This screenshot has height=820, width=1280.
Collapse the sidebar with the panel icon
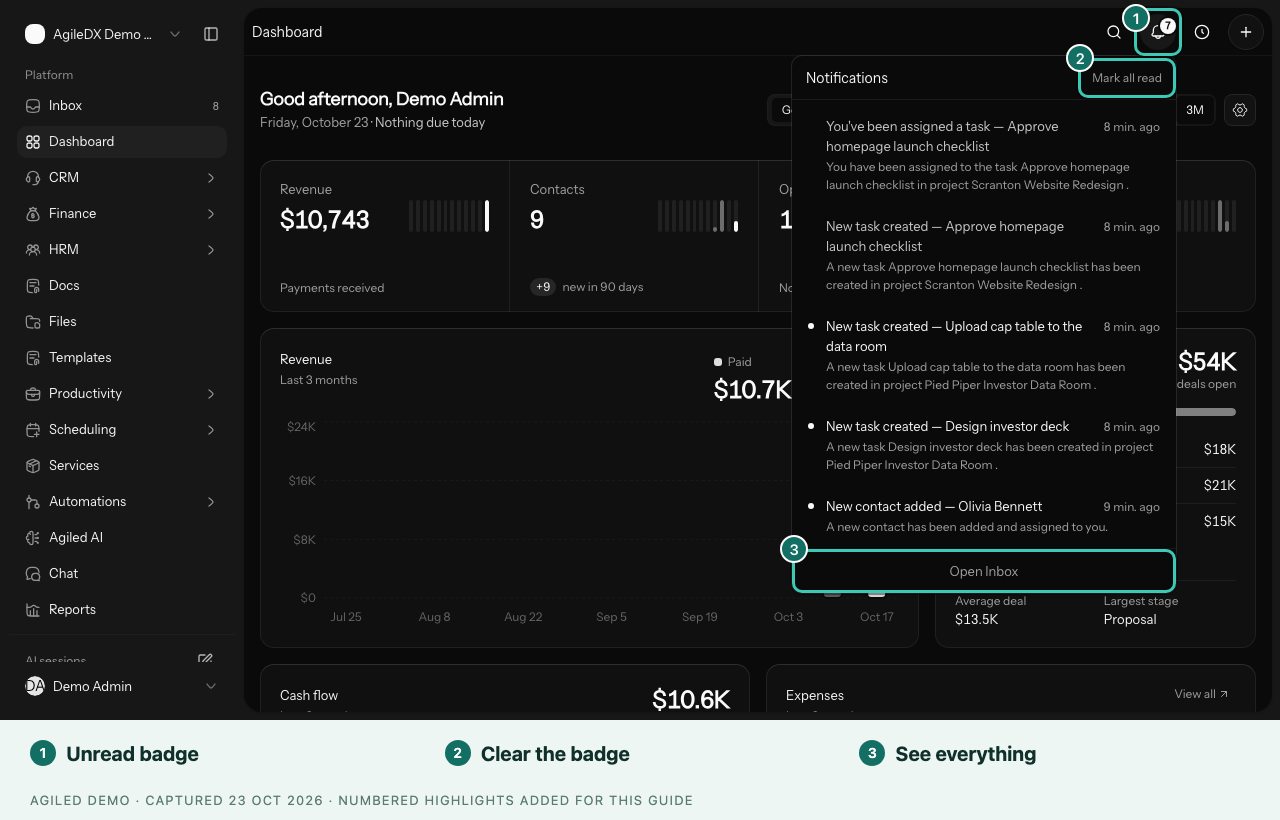pos(211,34)
